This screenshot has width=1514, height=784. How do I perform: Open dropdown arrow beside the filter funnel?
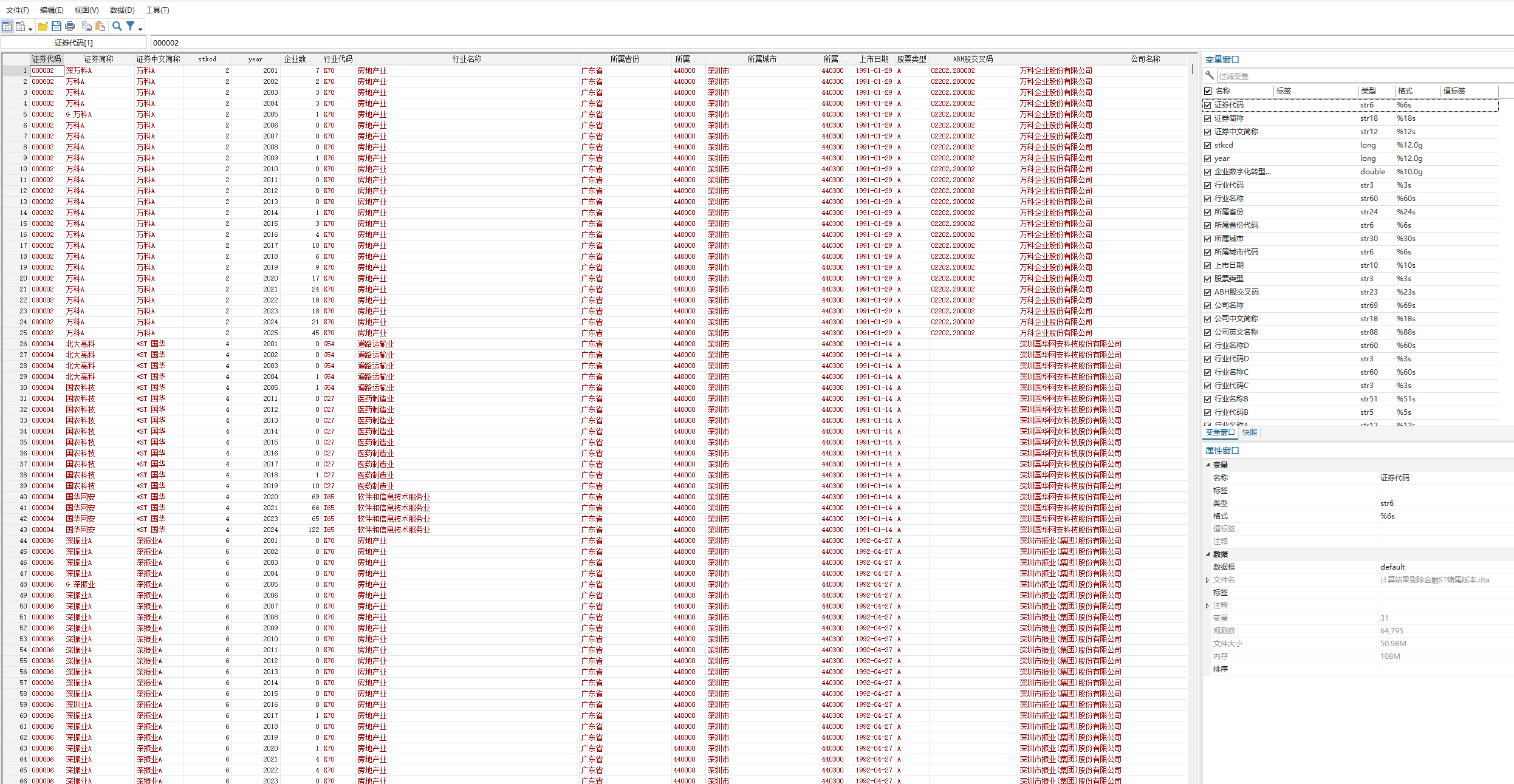click(x=140, y=28)
